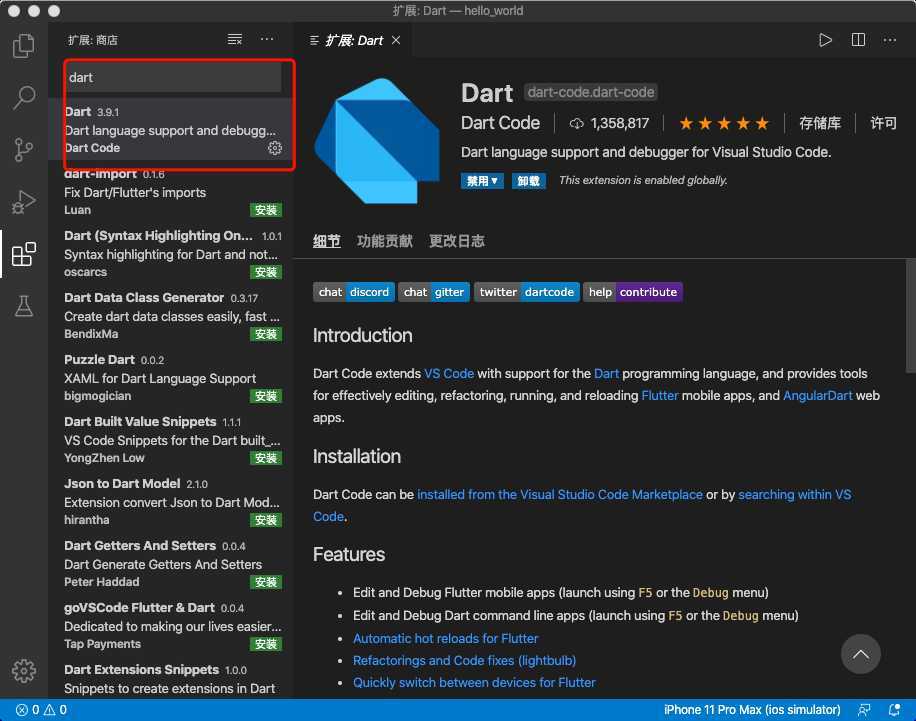The image size is (916, 721).
Task: Open the Test flask view
Action: click(23, 306)
